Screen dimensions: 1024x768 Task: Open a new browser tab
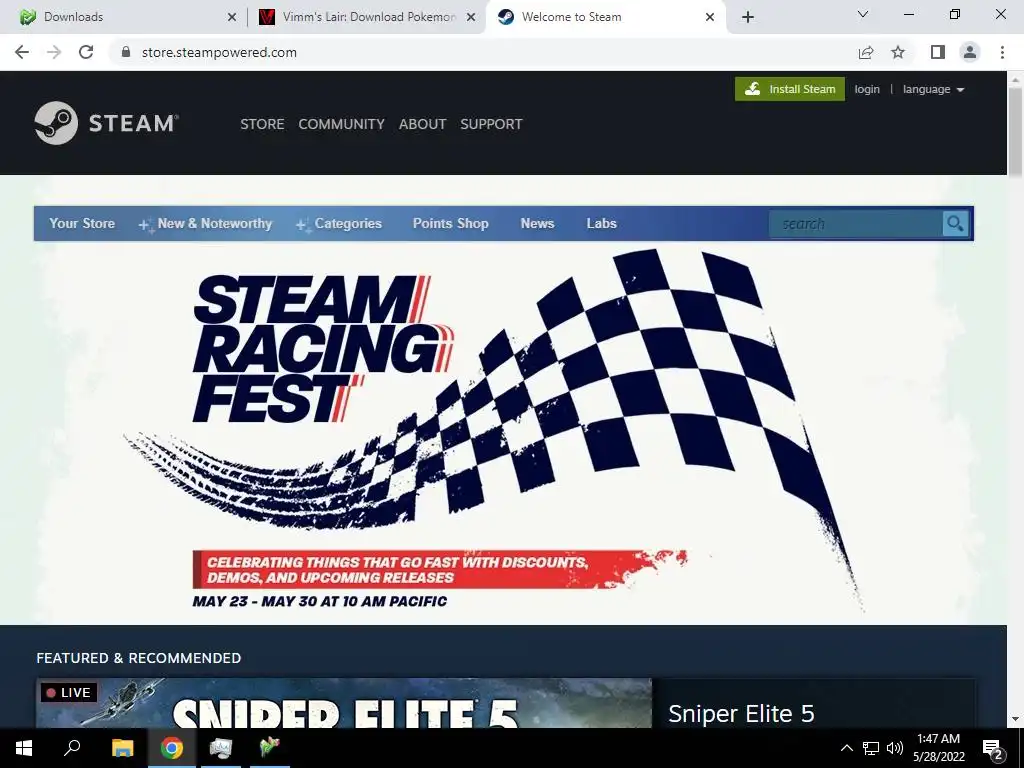pyautogui.click(x=748, y=17)
